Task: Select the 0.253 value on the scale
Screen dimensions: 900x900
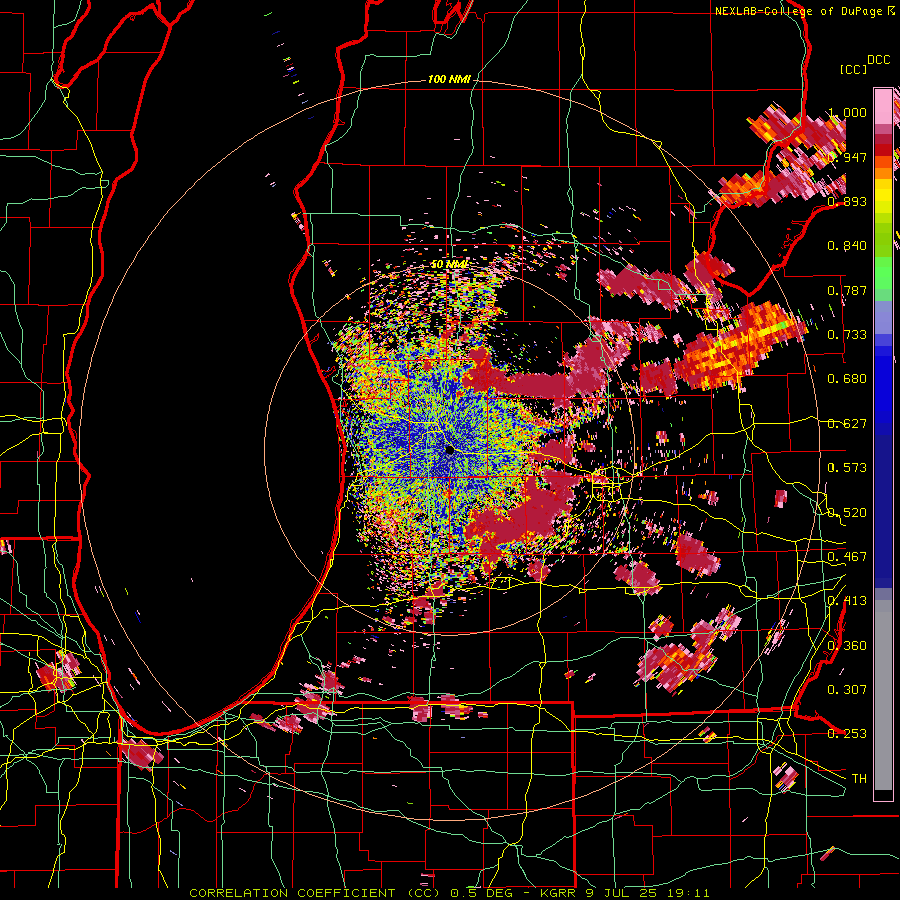Action: (x=847, y=734)
